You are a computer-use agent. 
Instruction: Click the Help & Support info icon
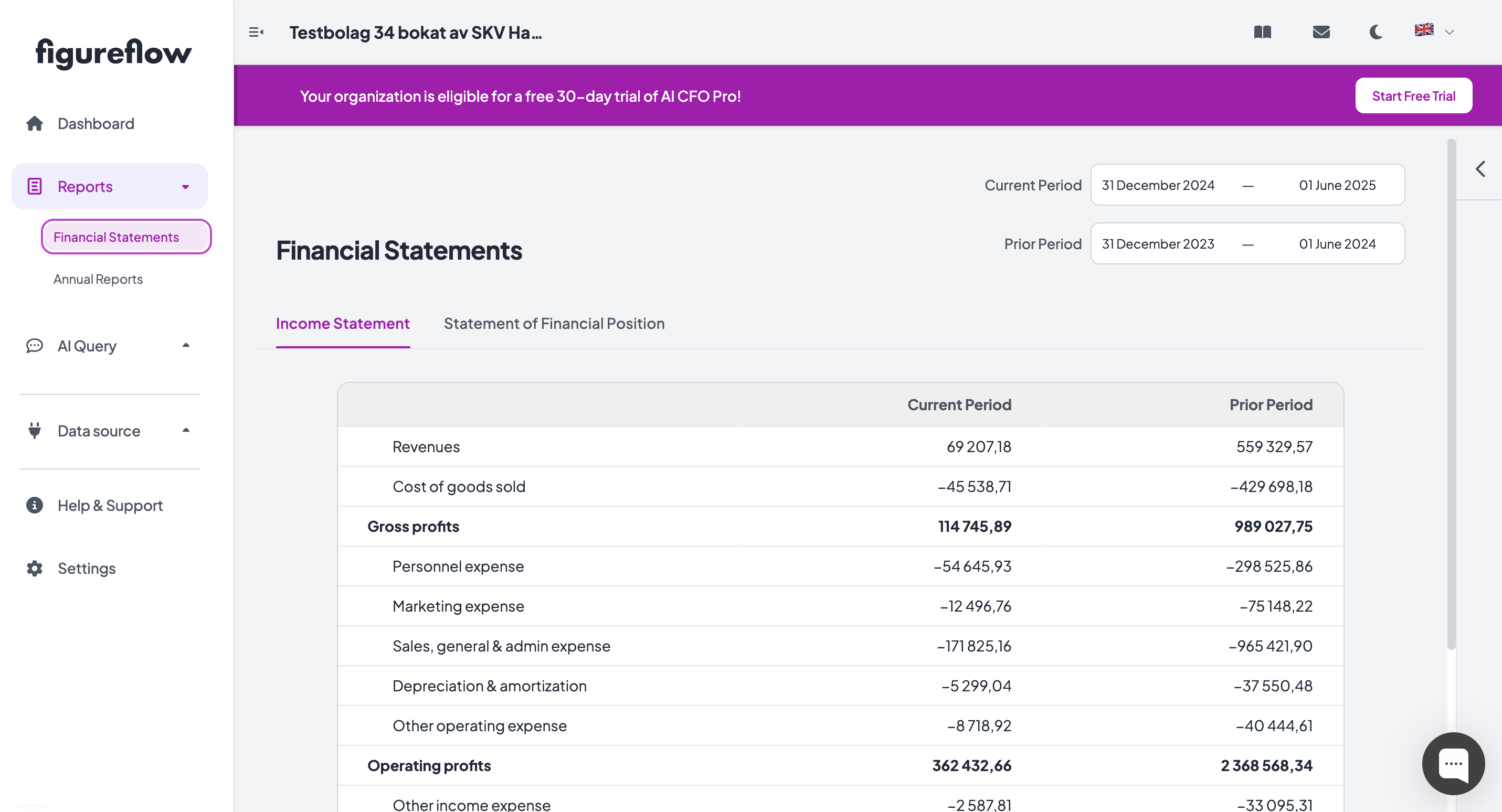click(35, 505)
